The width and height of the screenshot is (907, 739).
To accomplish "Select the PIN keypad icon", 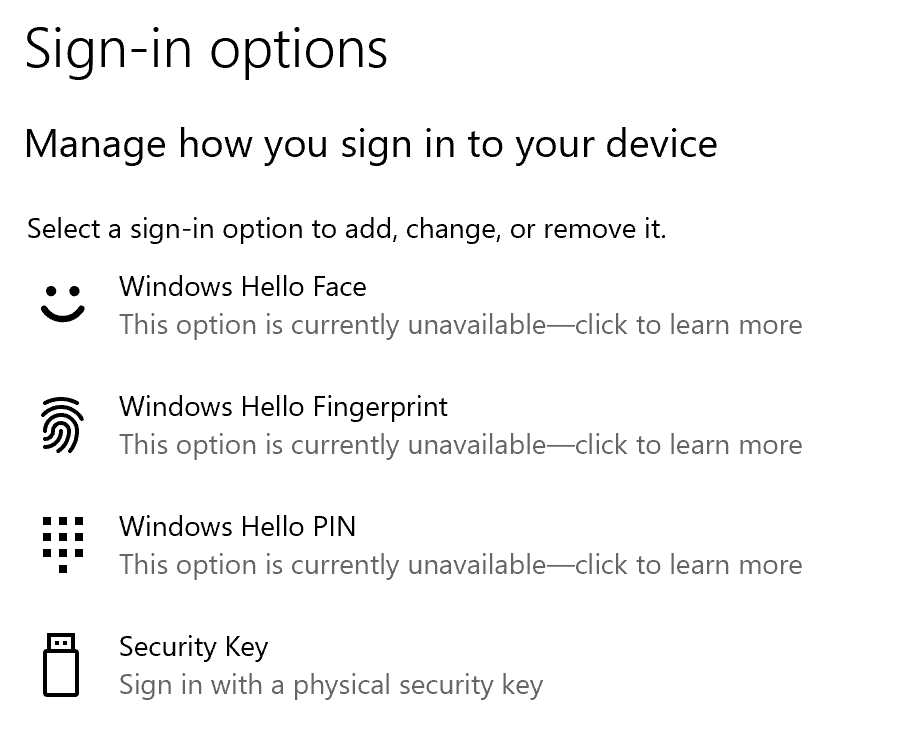I will pos(62,545).
